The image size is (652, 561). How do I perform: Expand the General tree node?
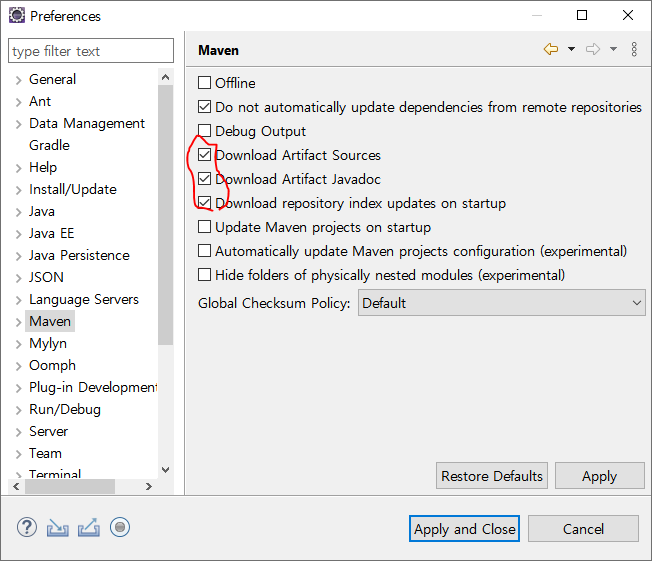[18, 80]
